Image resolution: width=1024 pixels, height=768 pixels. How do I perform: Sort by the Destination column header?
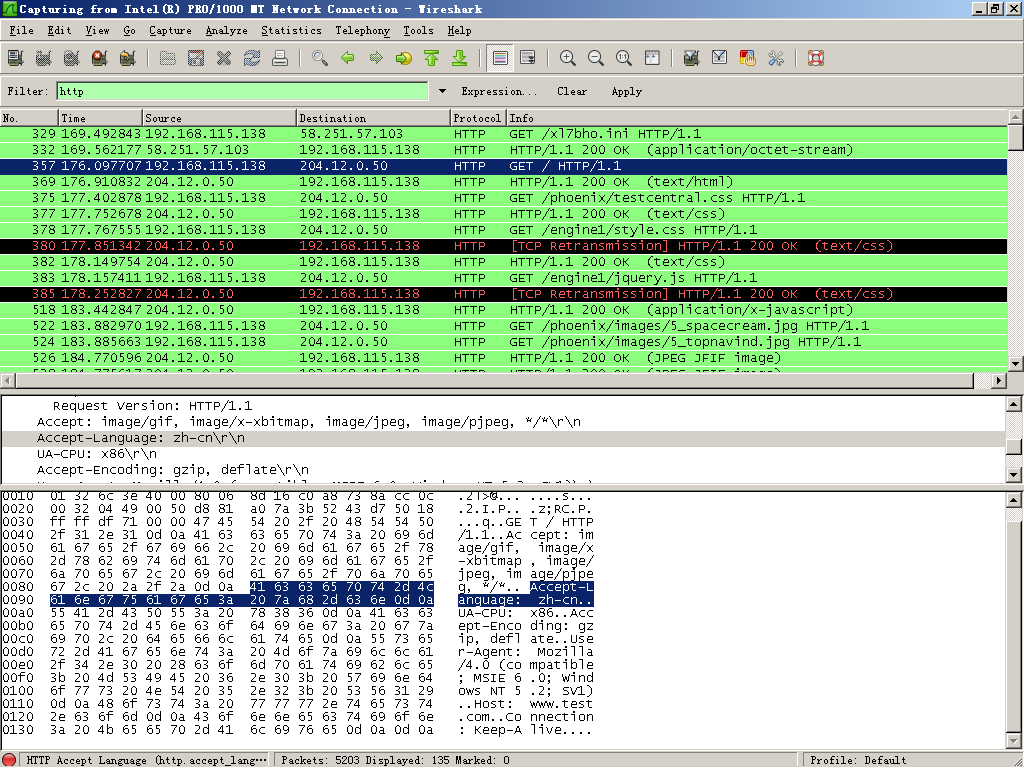click(374, 118)
